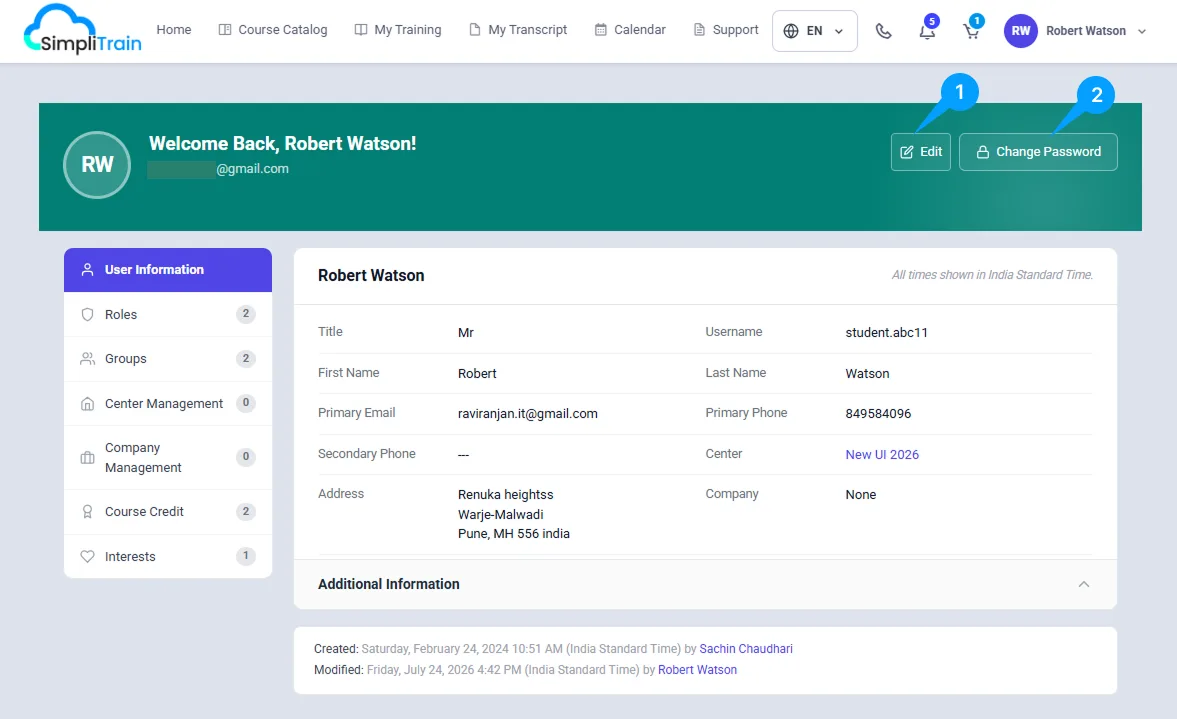Click the primary phone 849584096

point(878,414)
